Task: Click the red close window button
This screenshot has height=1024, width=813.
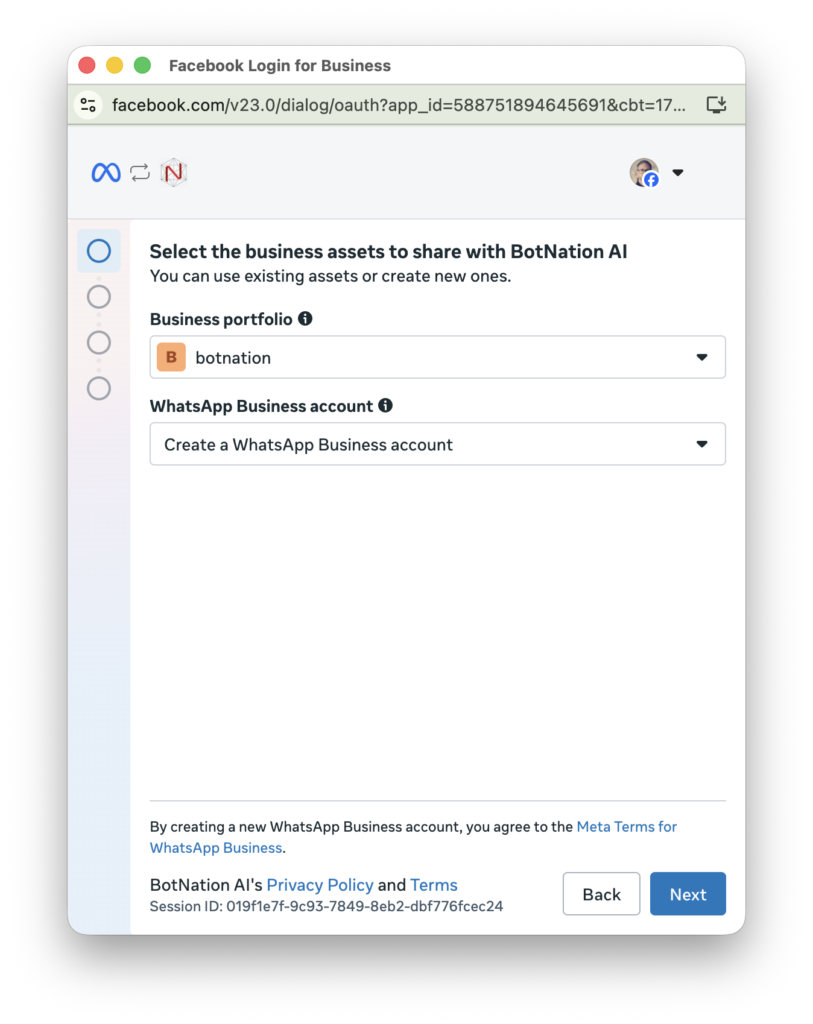Action: click(x=87, y=65)
